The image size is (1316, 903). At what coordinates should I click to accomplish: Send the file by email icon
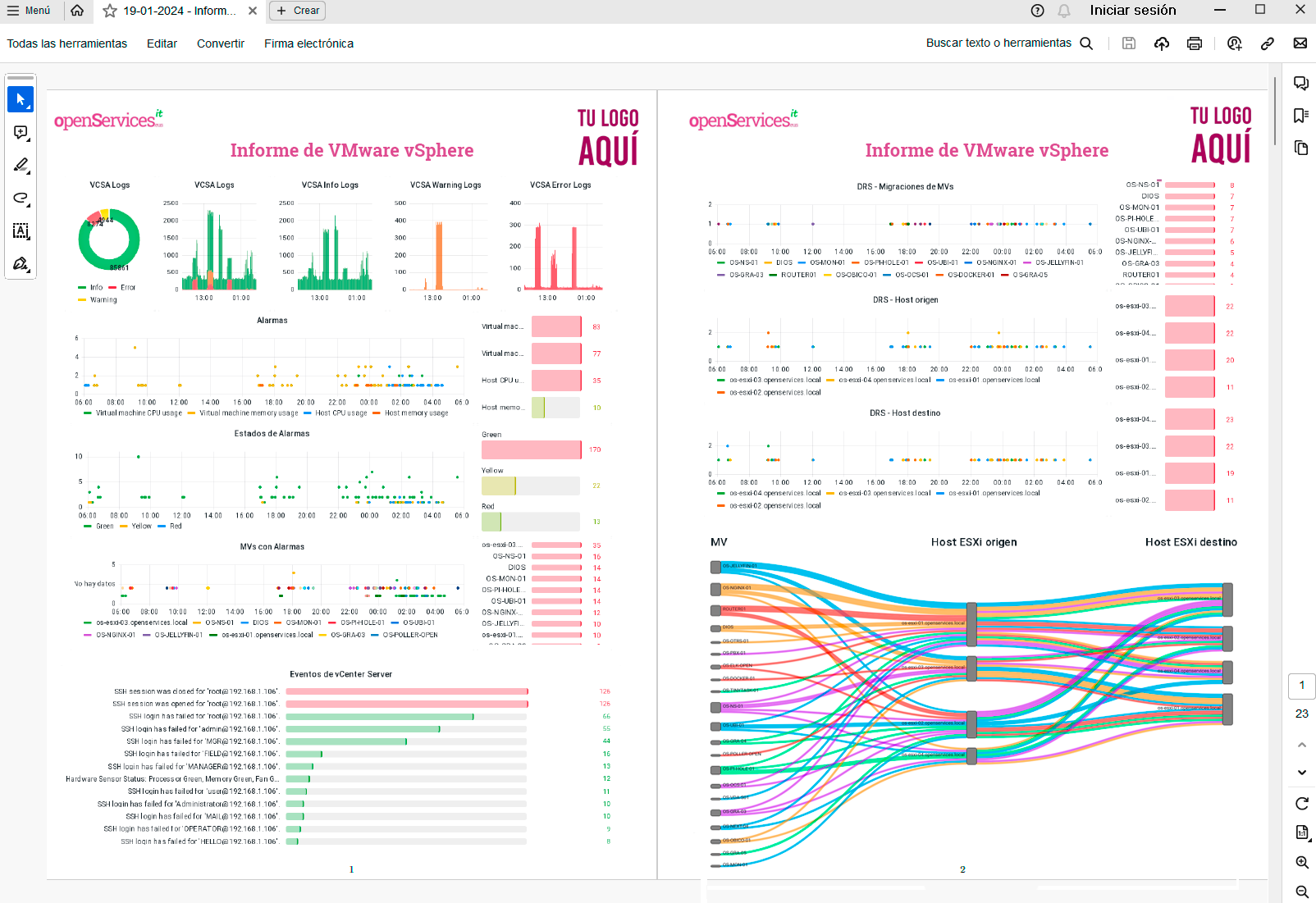point(1300,43)
